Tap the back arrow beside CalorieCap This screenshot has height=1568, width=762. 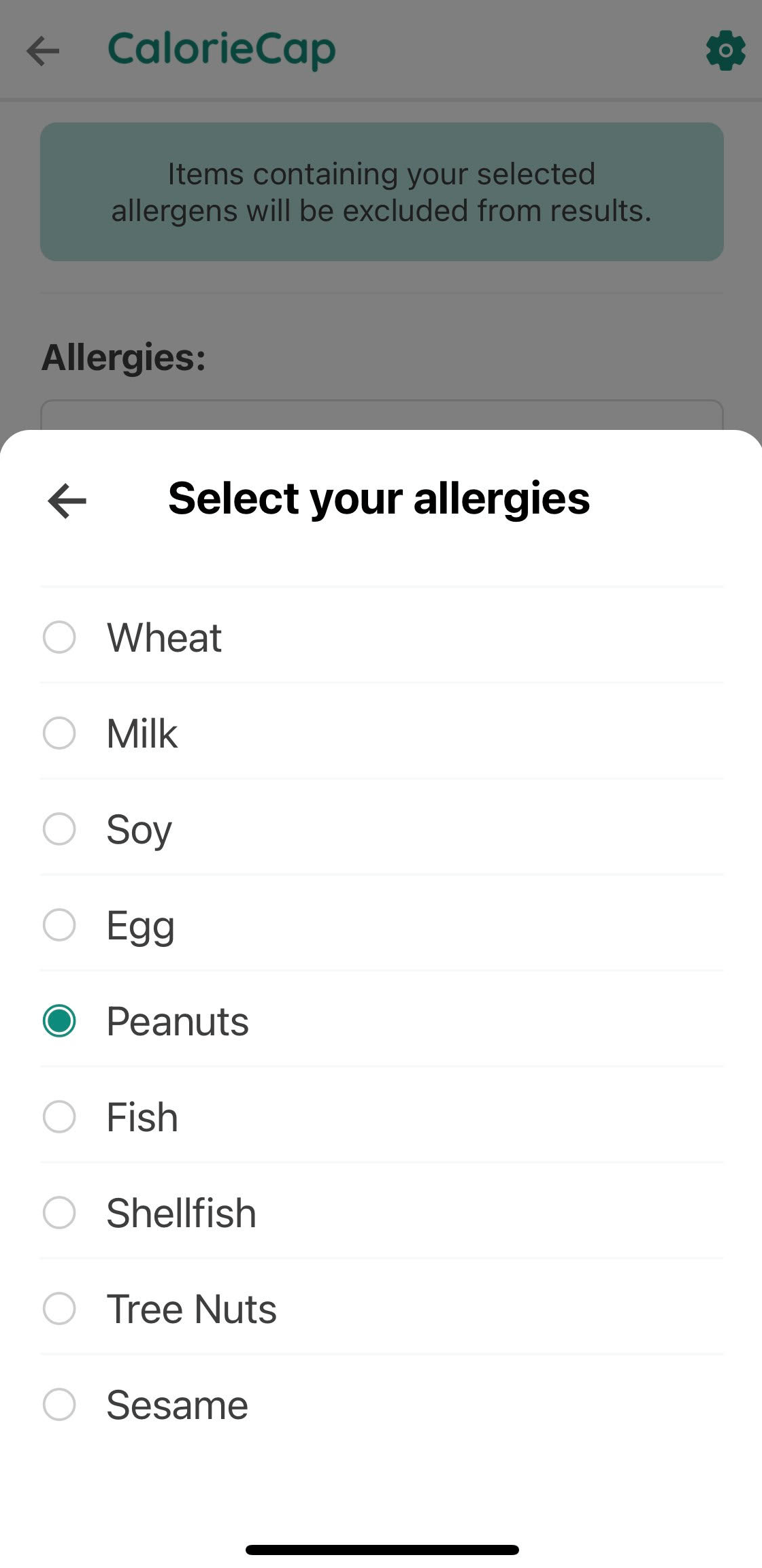point(43,51)
